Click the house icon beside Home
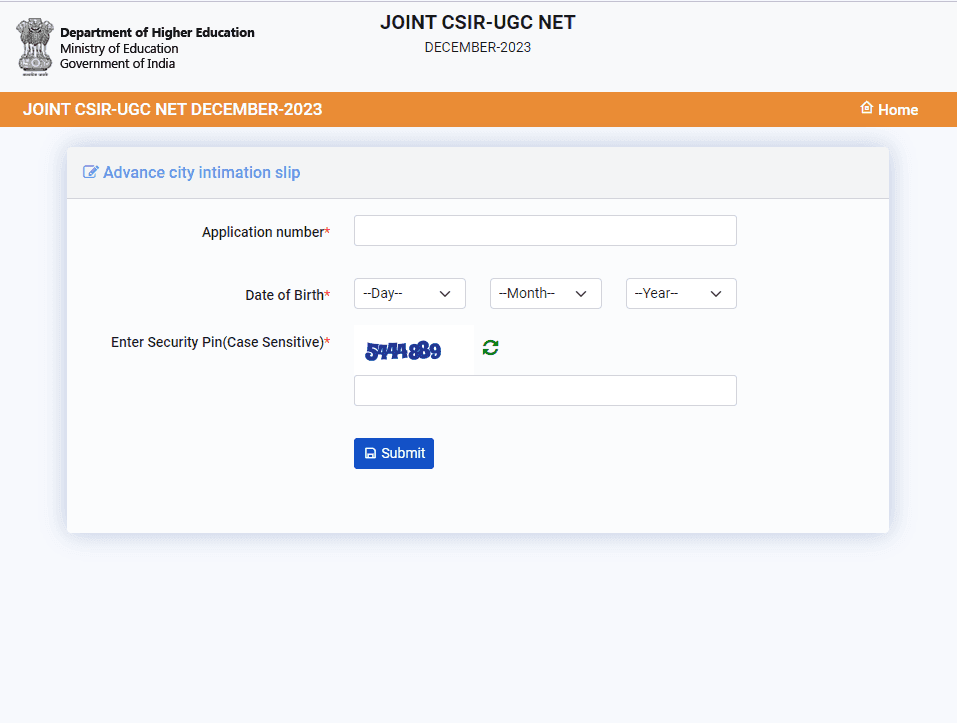This screenshot has width=957, height=723. tap(867, 109)
